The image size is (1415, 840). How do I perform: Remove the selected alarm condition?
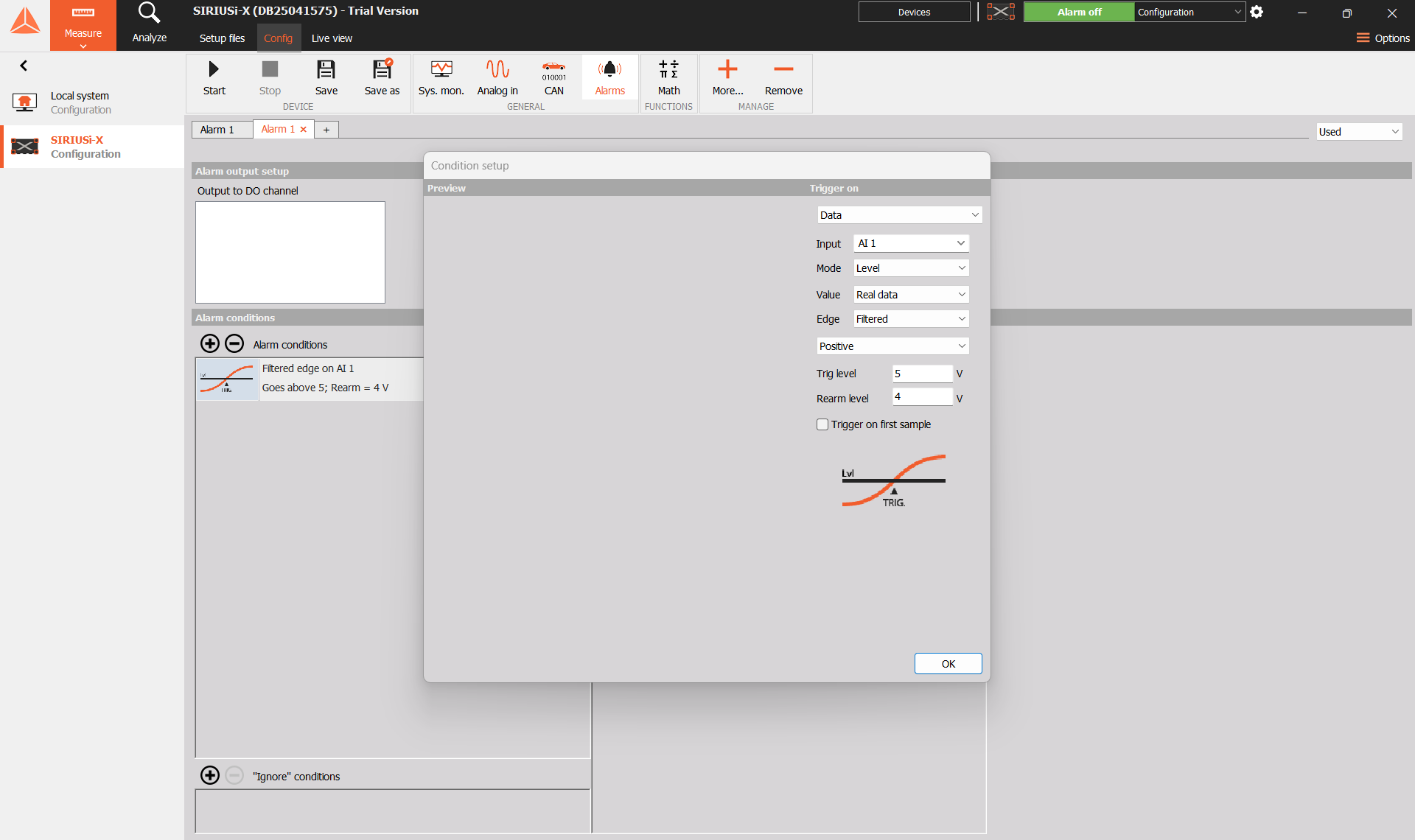(x=234, y=343)
